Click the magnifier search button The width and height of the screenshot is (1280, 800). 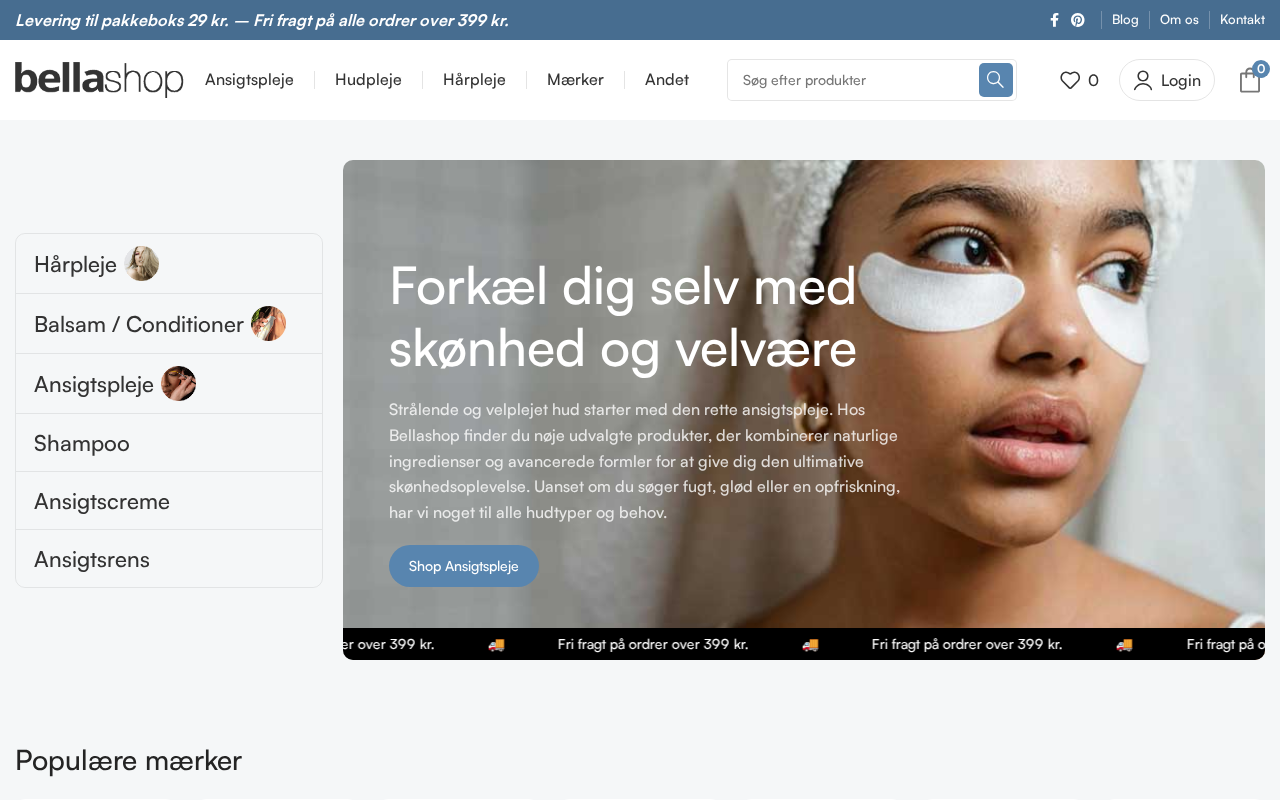coord(996,80)
